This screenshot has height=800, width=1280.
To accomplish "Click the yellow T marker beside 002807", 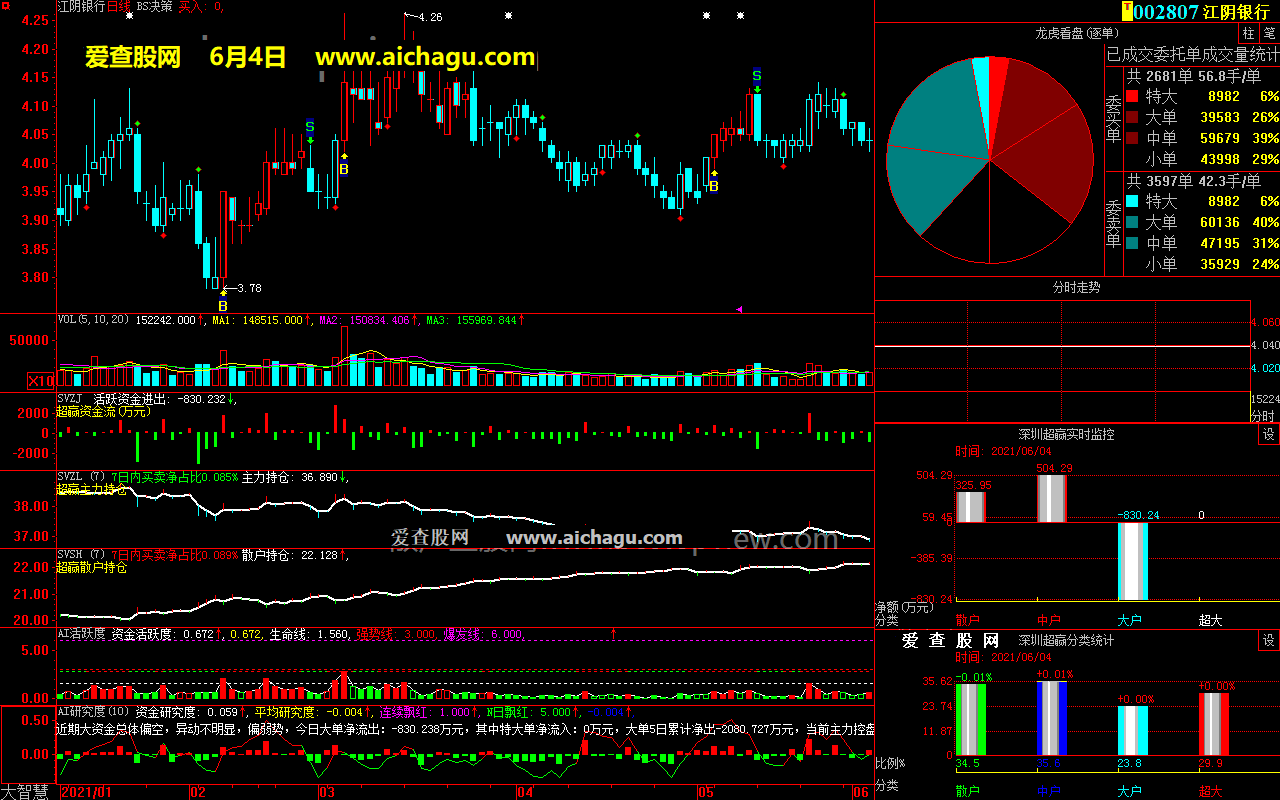I will click(1128, 11).
